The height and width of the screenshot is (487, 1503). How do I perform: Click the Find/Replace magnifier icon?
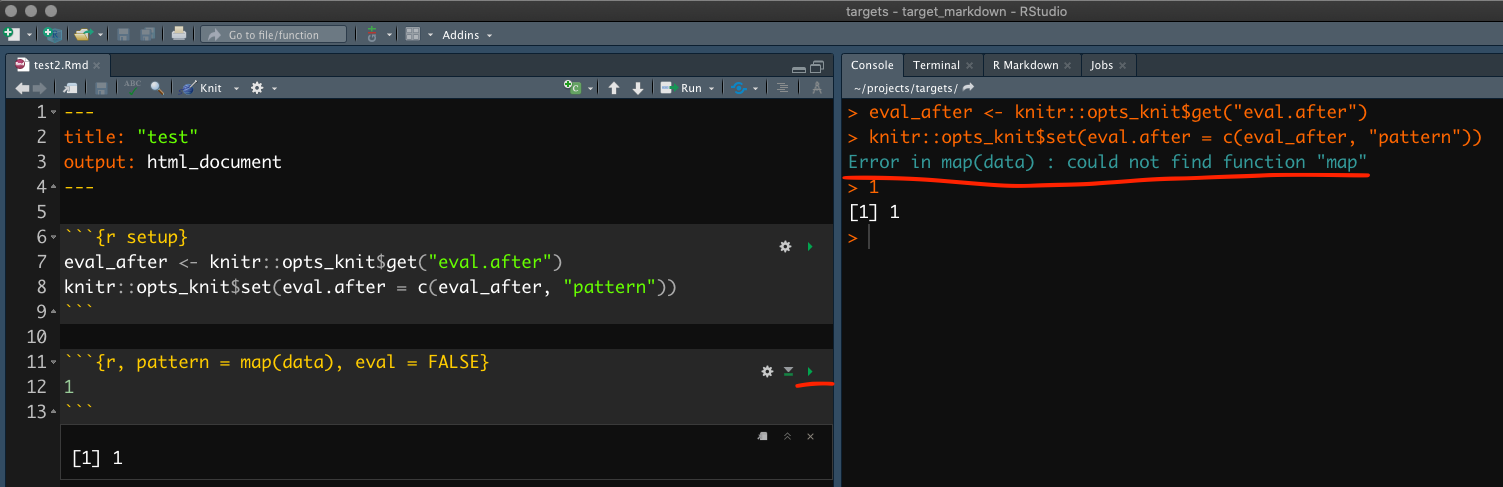pos(157,88)
